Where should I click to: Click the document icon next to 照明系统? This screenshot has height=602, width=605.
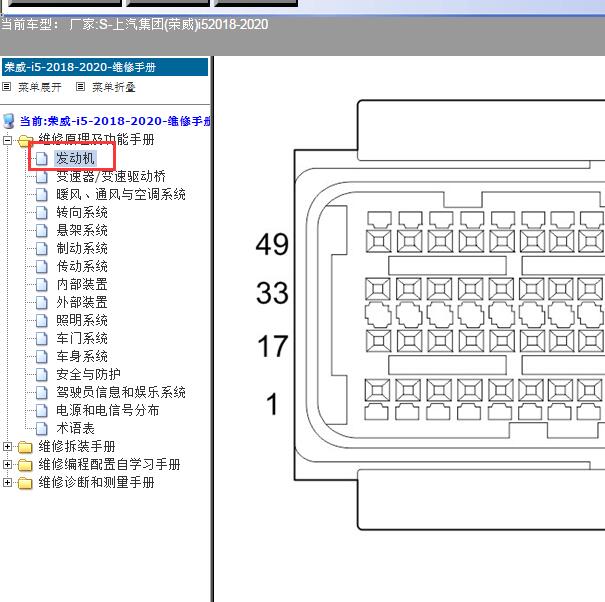pyautogui.click(x=42, y=320)
